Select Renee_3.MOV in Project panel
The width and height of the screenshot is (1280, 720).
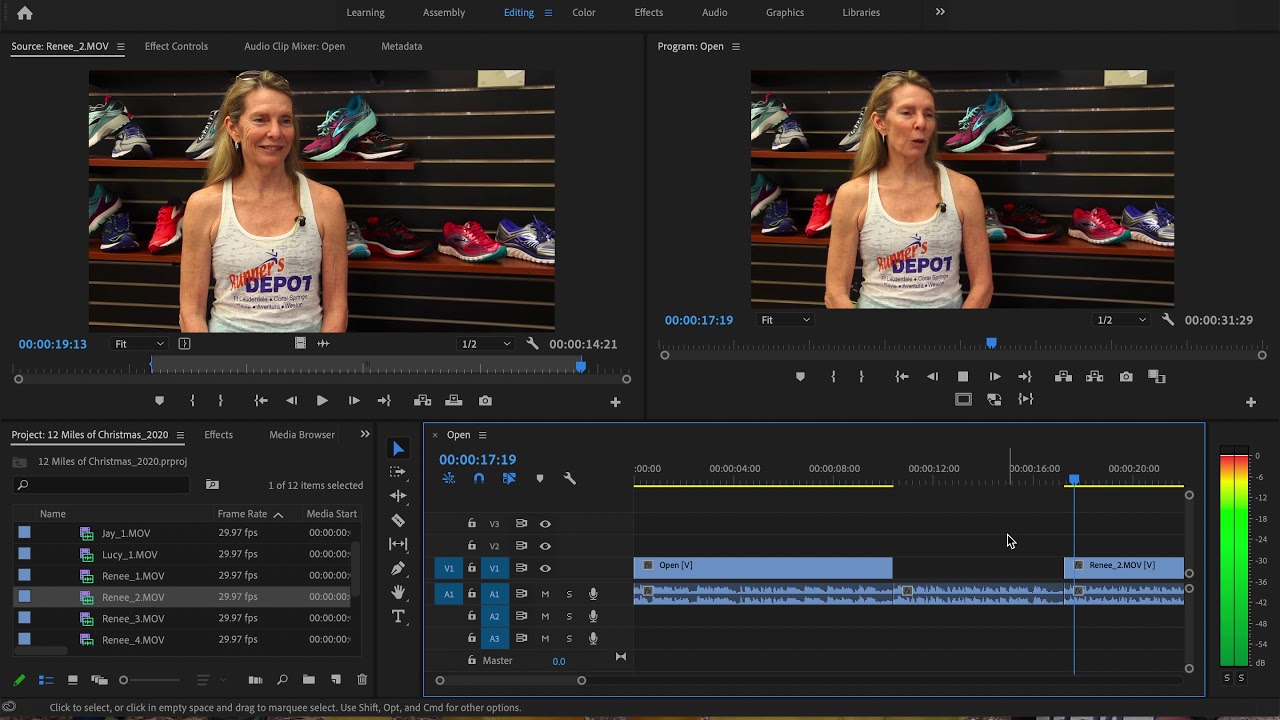point(133,619)
